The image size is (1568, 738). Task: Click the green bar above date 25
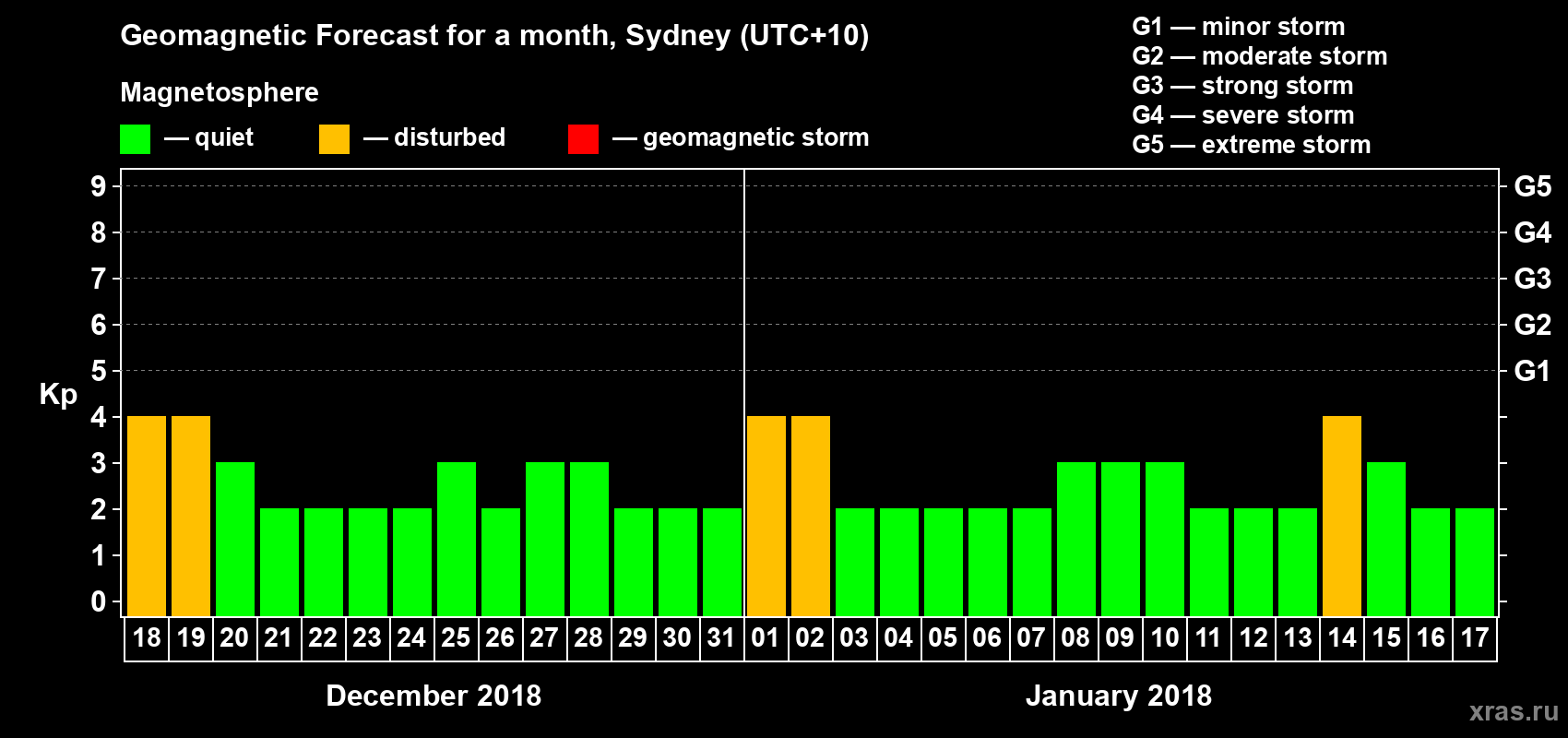(x=457, y=540)
